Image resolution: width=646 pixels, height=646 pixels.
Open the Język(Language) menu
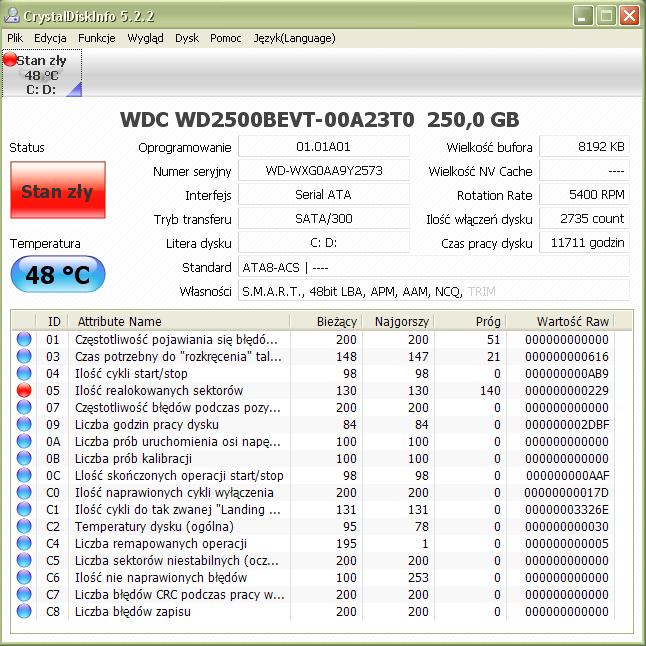pos(295,38)
